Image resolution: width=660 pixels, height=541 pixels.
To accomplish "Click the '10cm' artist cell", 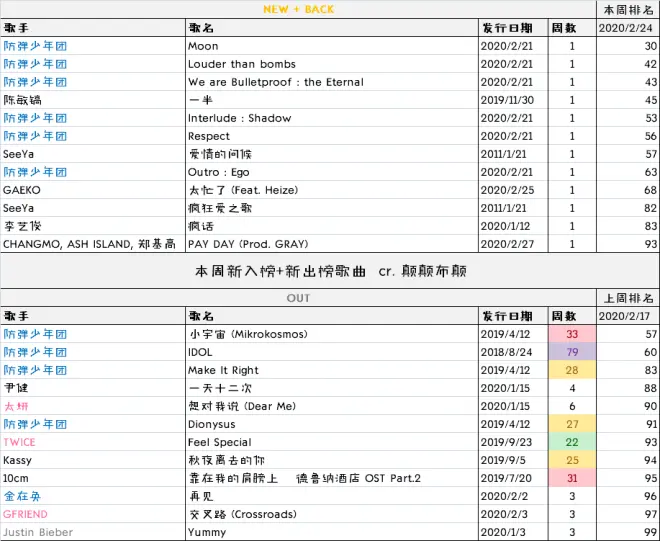I will click(93, 478).
